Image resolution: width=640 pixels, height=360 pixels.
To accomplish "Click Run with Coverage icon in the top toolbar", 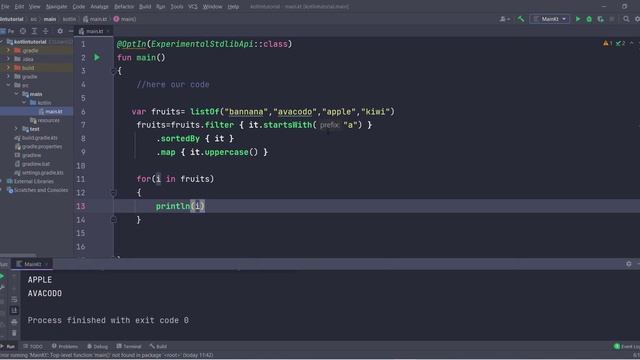I will tap(600, 19).
